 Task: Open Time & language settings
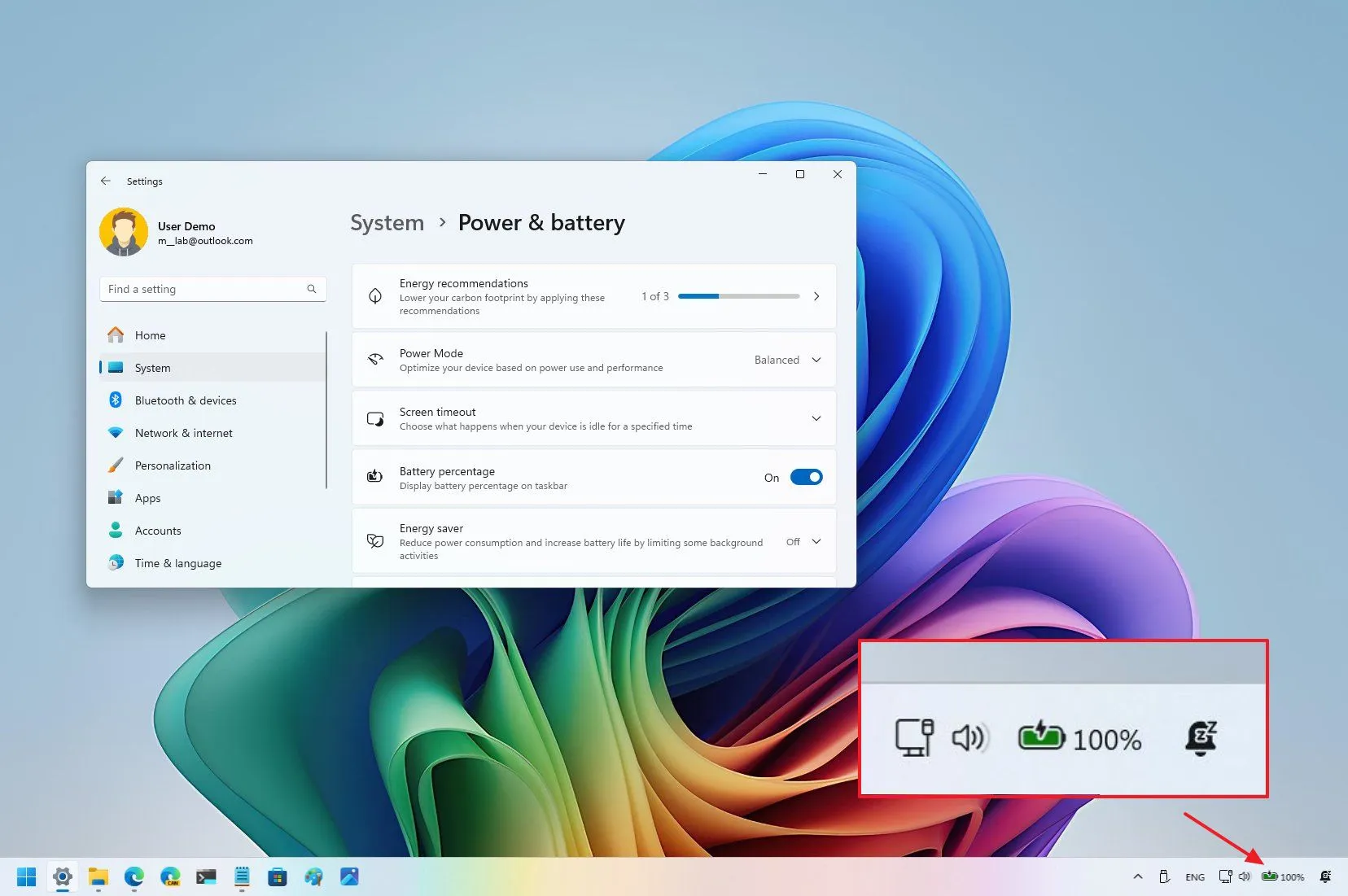coord(177,562)
